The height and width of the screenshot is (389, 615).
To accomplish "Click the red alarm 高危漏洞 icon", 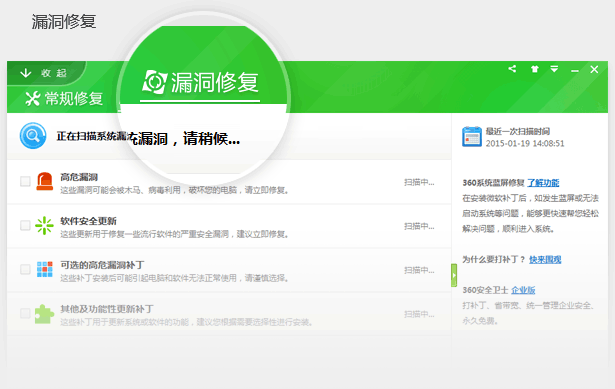I will (44, 181).
